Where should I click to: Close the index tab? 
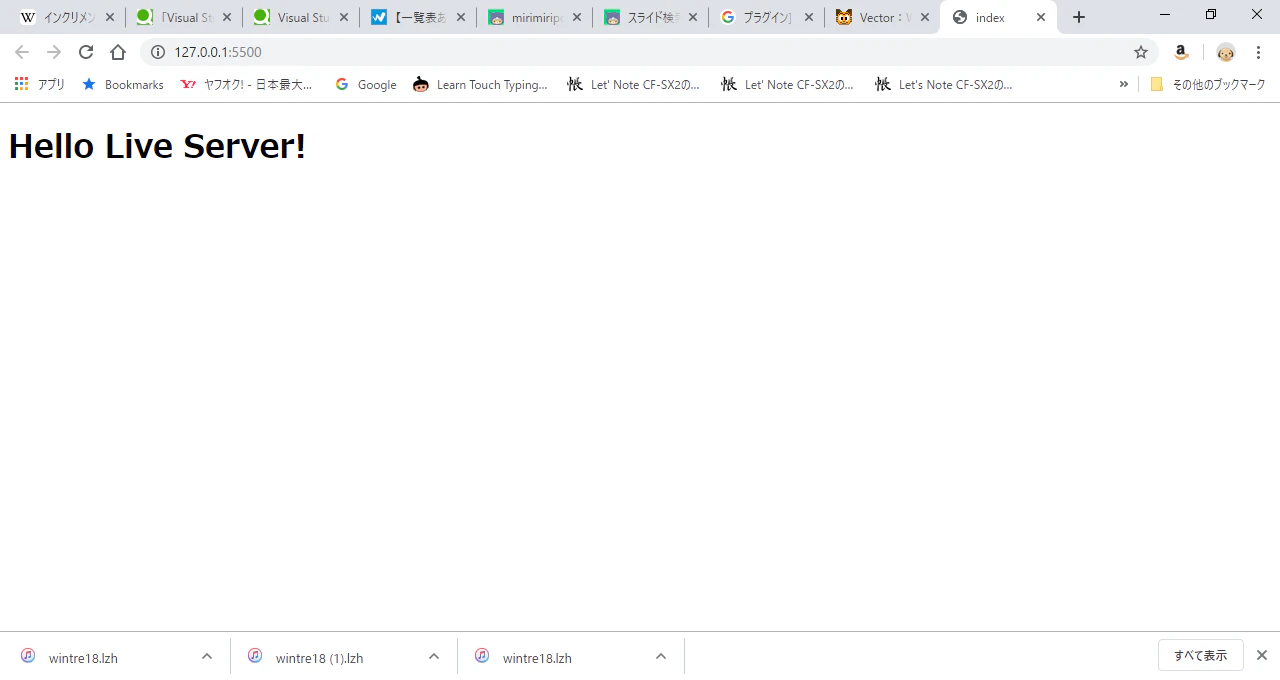tap(1041, 18)
